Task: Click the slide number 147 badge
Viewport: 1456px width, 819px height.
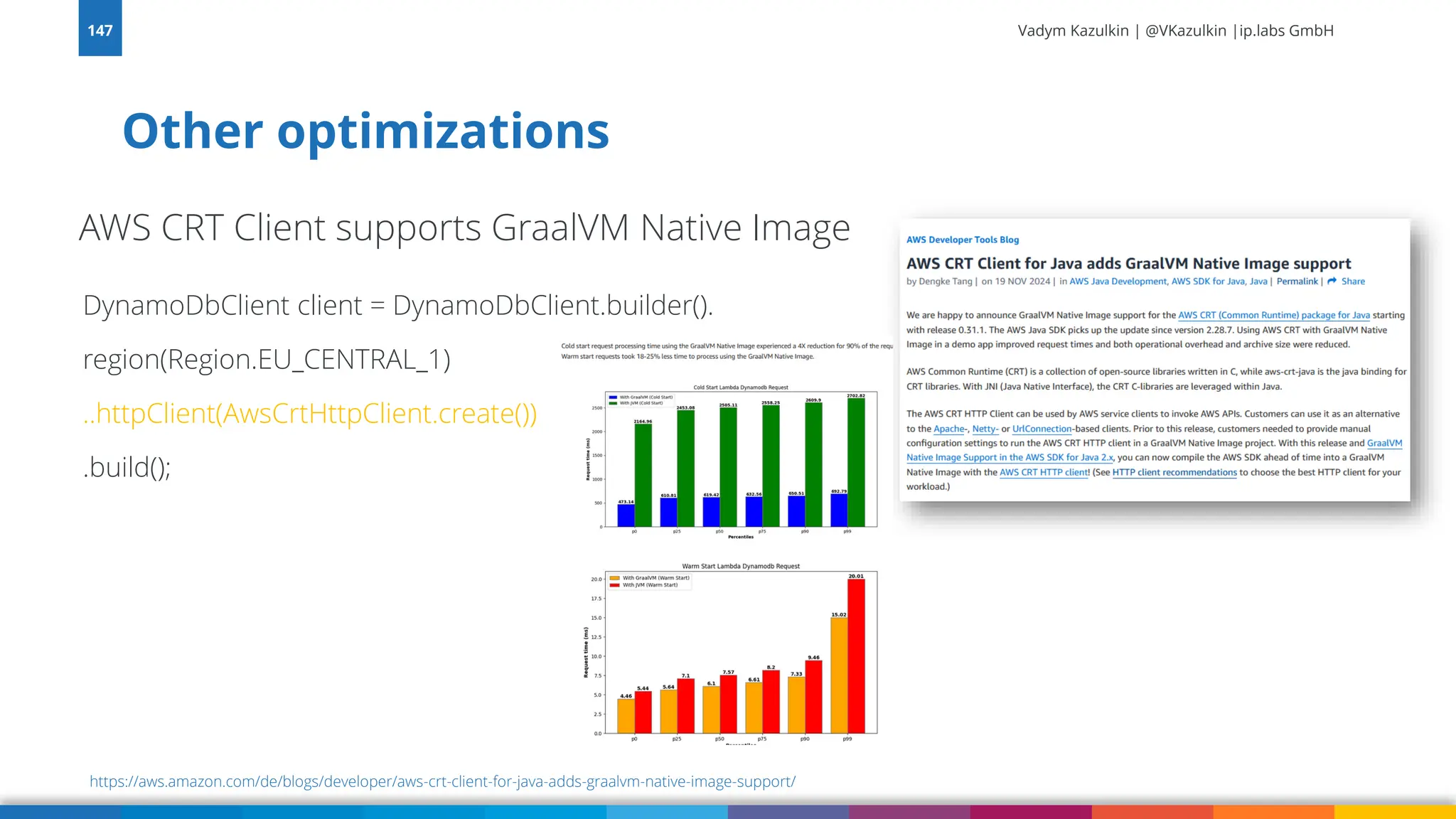Action: (x=100, y=28)
